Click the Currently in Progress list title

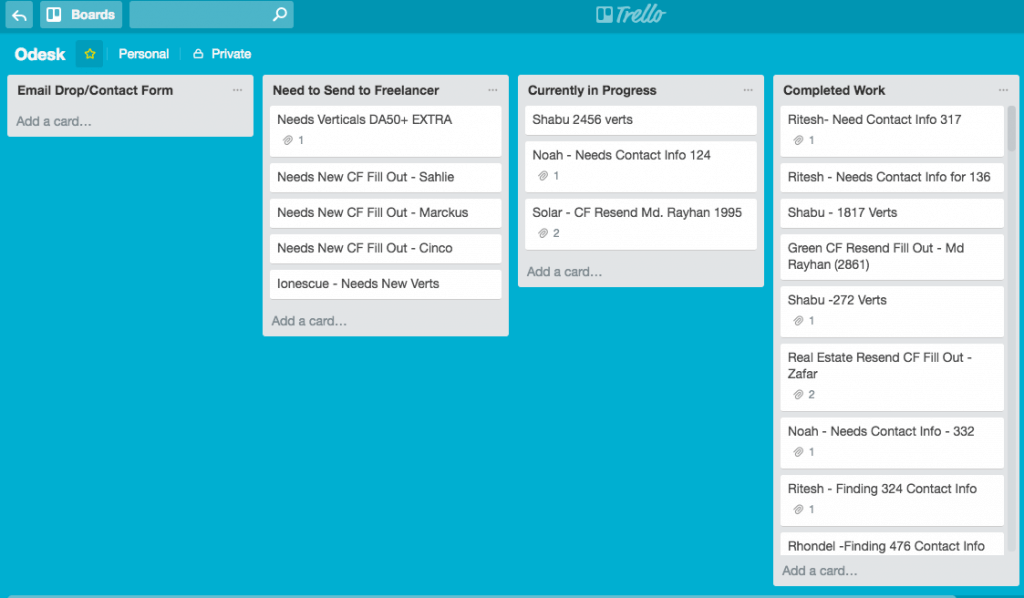click(x=592, y=90)
